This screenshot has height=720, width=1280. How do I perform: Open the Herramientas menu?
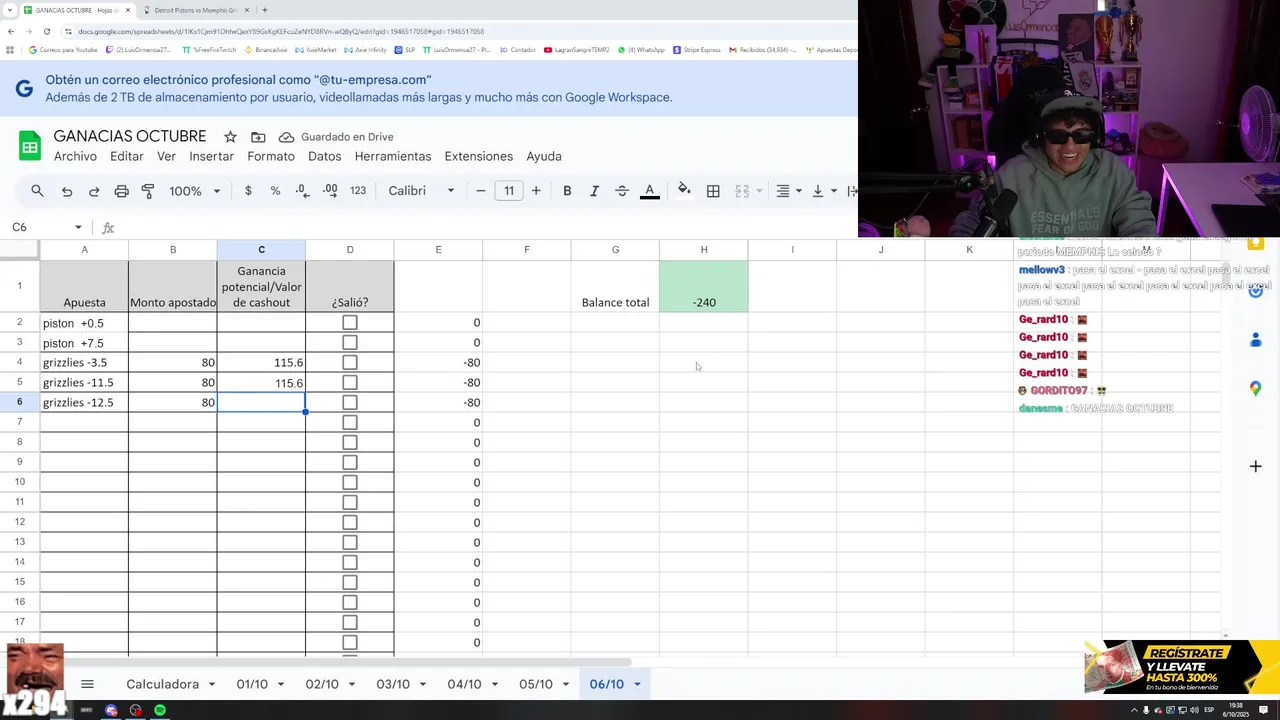(393, 157)
